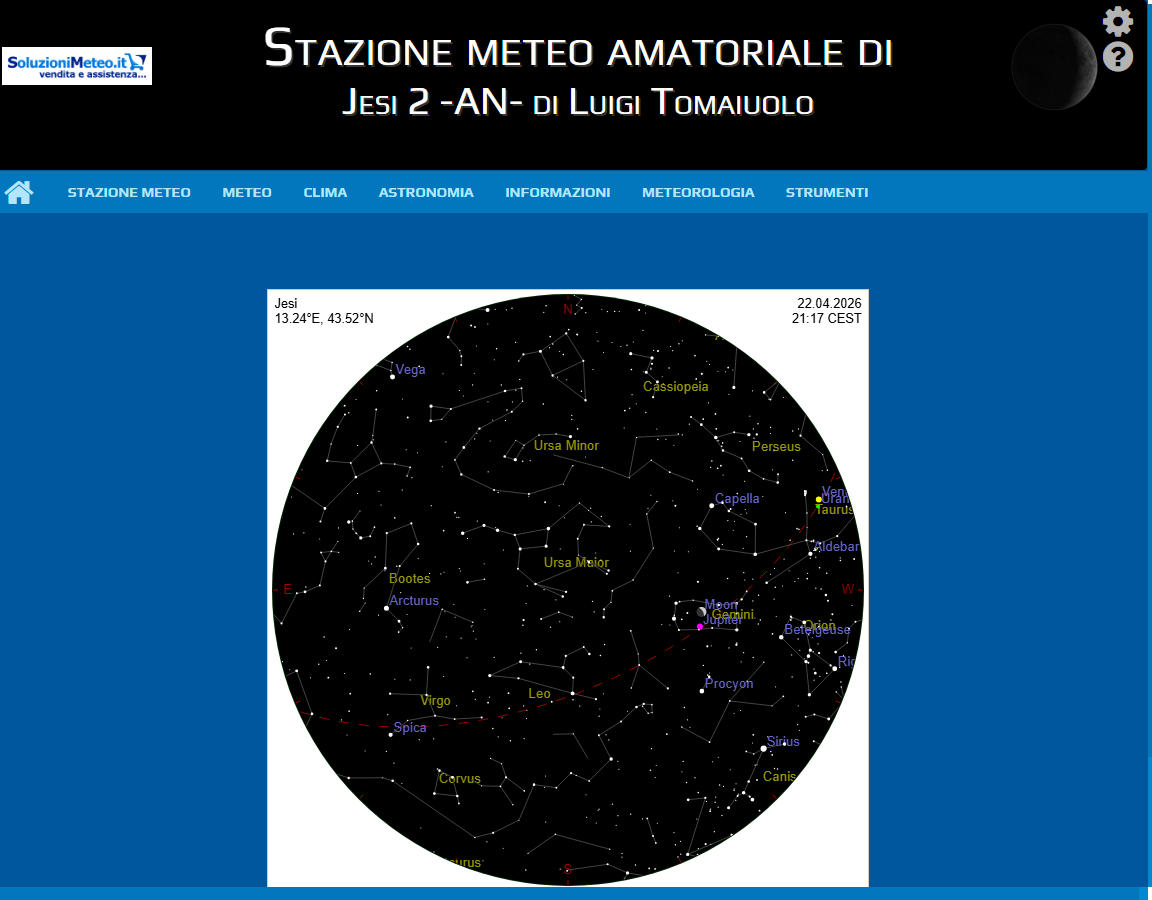The width and height of the screenshot is (1152, 900).
Task: Click the Jupiter marker on sky map
Action: click(x=700, y=627)
